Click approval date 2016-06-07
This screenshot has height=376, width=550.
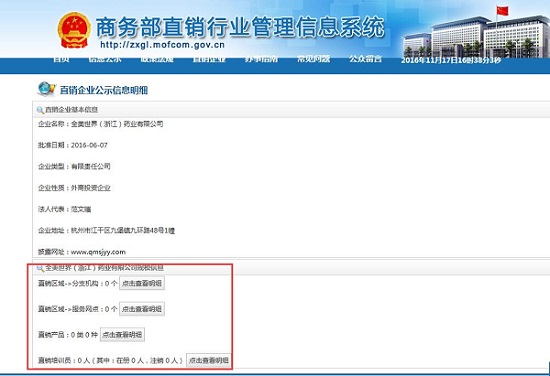pos(89,145)
